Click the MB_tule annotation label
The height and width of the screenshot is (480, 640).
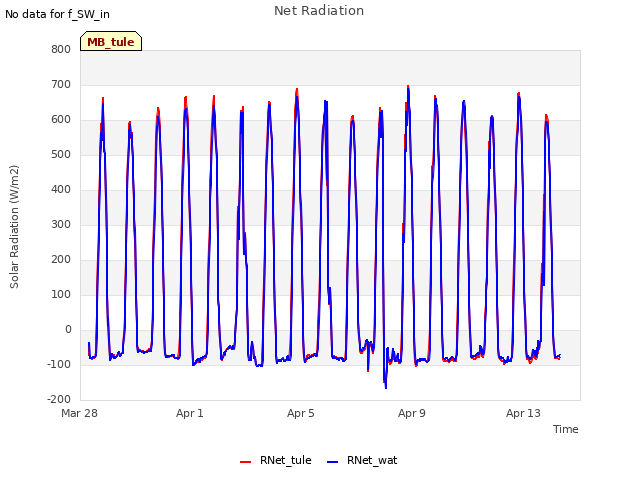point(111,42)
